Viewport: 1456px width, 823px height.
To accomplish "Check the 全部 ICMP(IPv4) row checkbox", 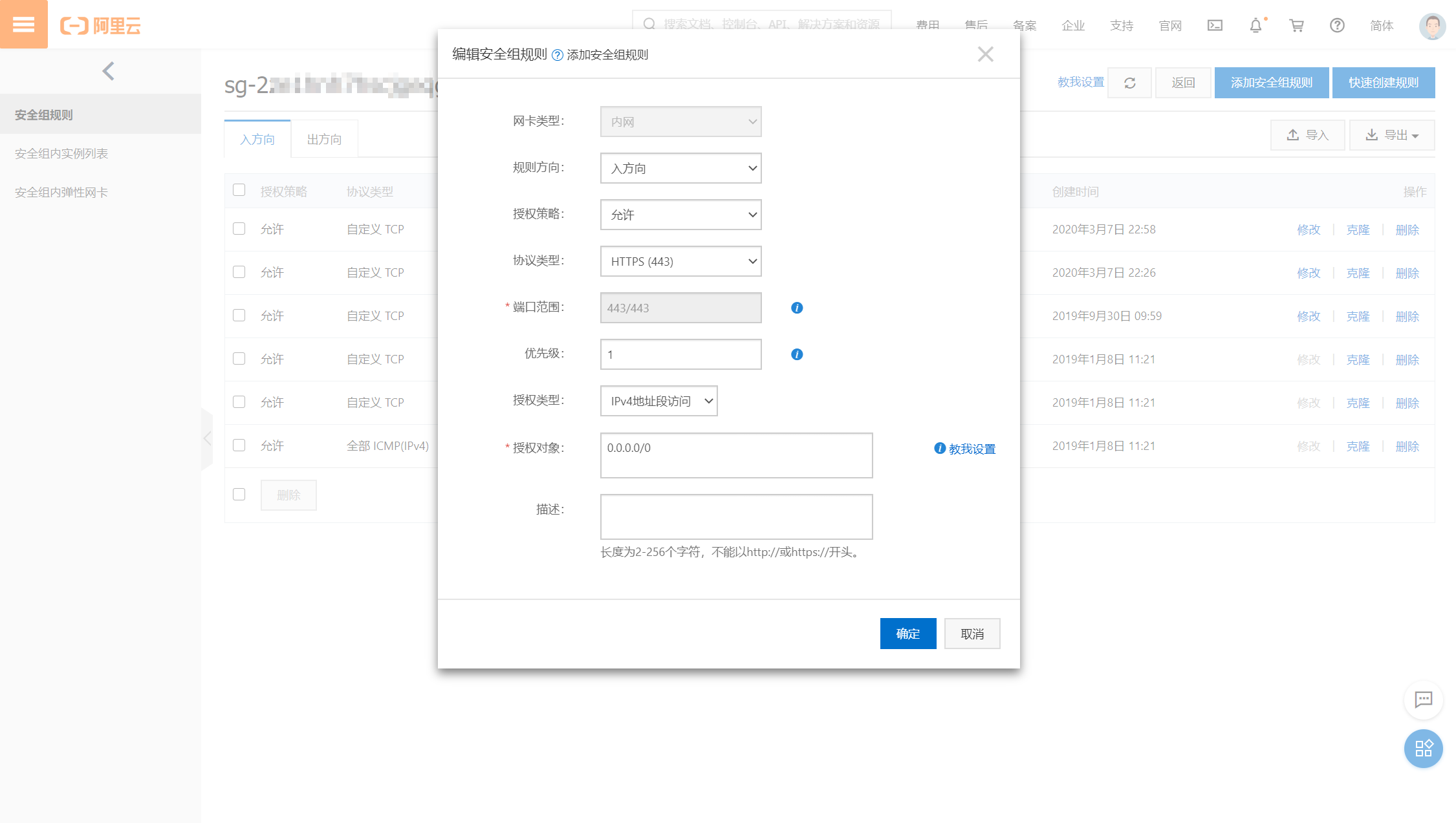I will point(239,445).
